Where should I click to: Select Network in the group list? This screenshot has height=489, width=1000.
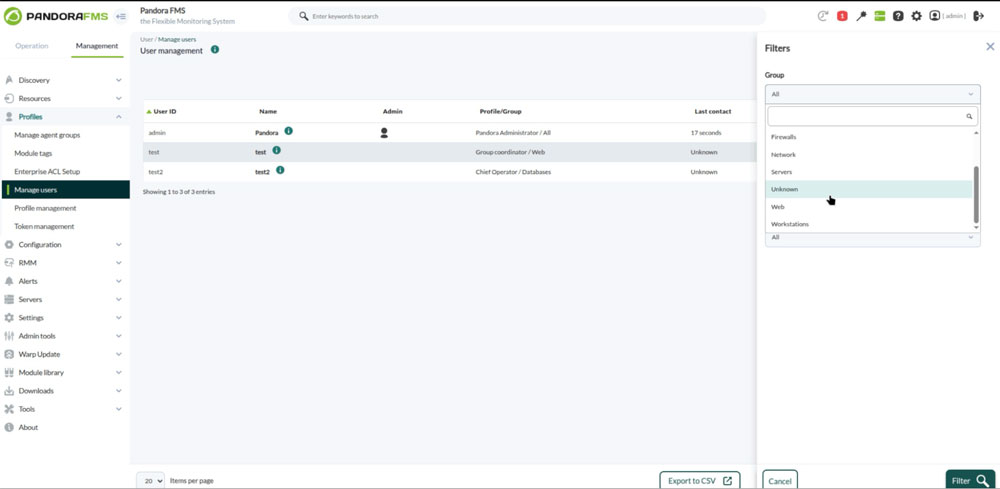coord(869,154)
